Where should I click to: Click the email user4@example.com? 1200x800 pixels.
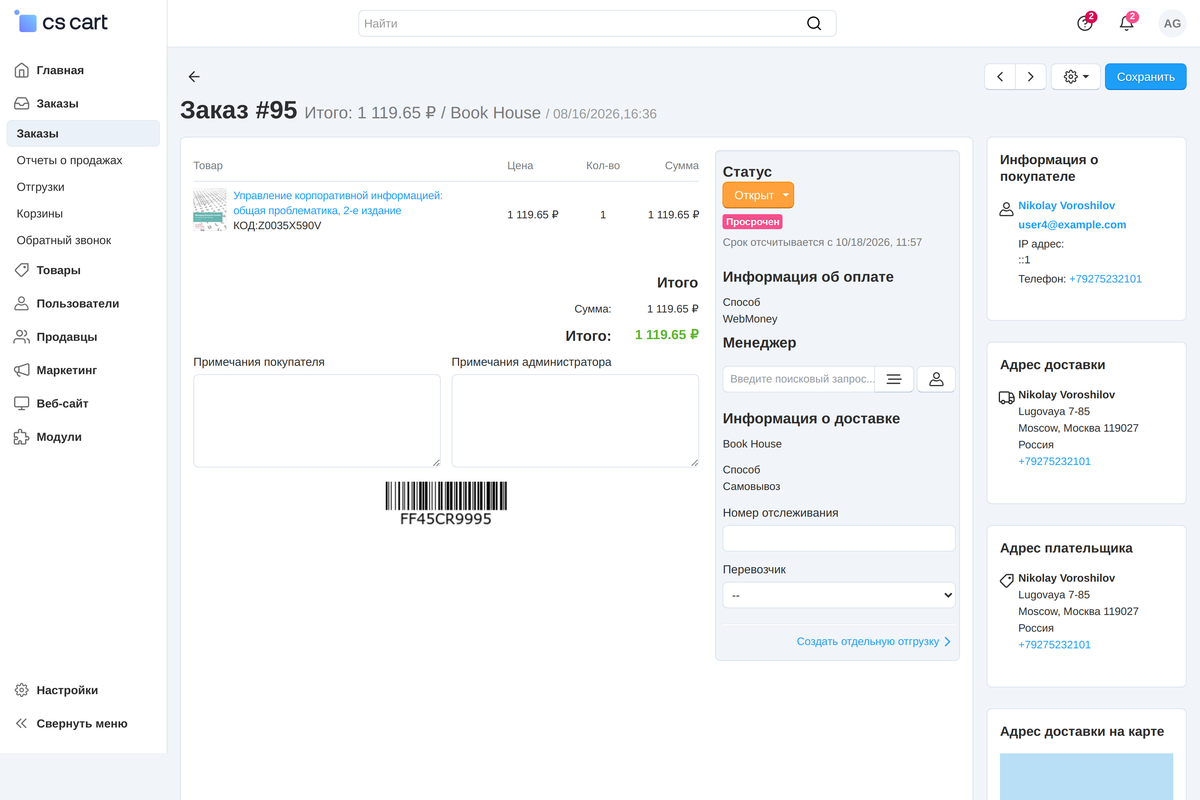click(1072, 225)
